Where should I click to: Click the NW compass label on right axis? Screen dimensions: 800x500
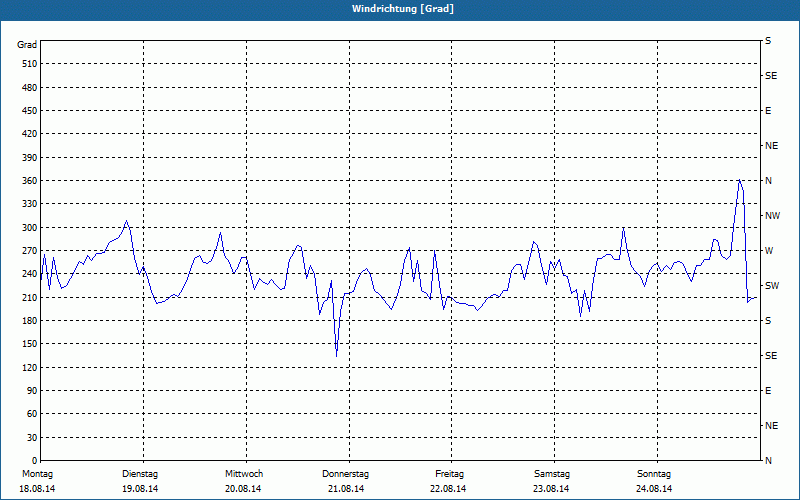(x=772, y=216)
